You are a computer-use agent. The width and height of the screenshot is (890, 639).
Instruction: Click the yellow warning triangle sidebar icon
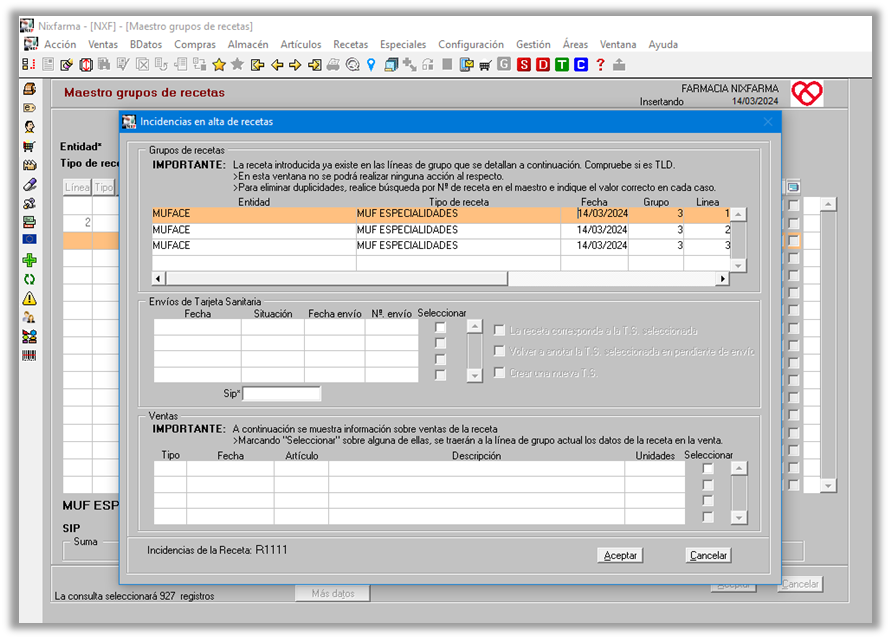pyautogui.click(x=30, y=299)
